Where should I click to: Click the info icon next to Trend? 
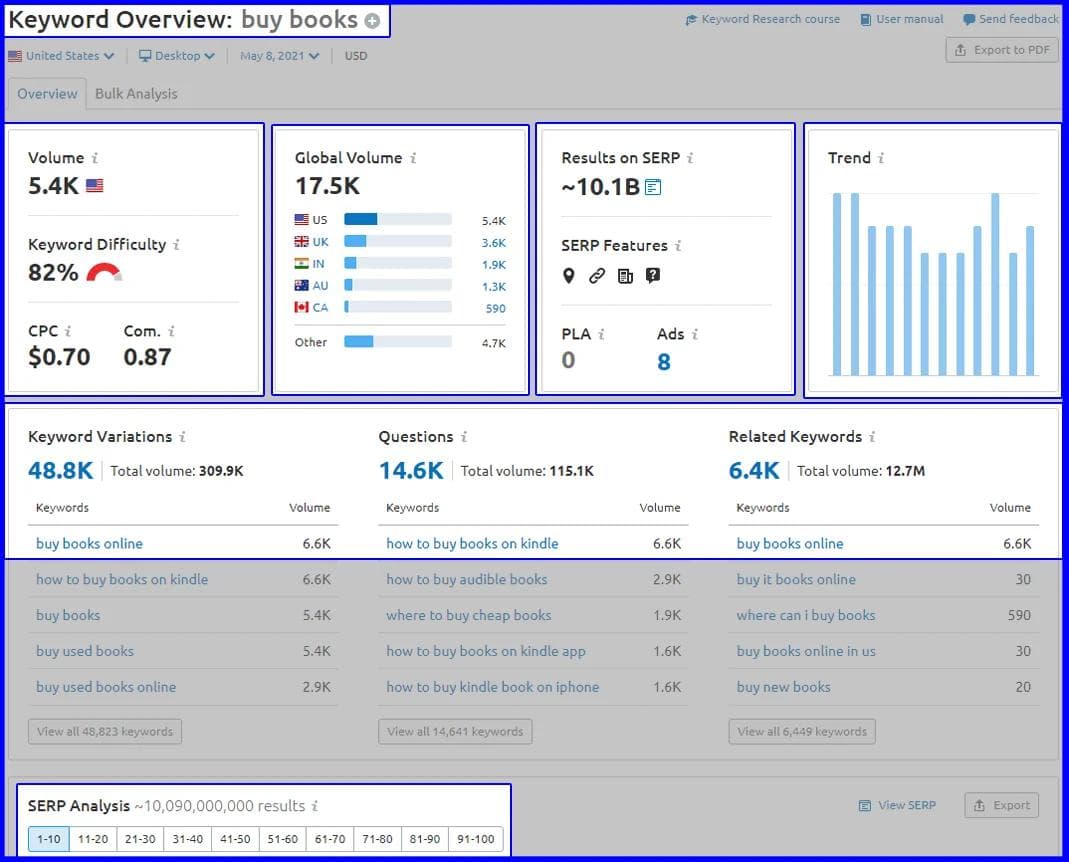881,158
